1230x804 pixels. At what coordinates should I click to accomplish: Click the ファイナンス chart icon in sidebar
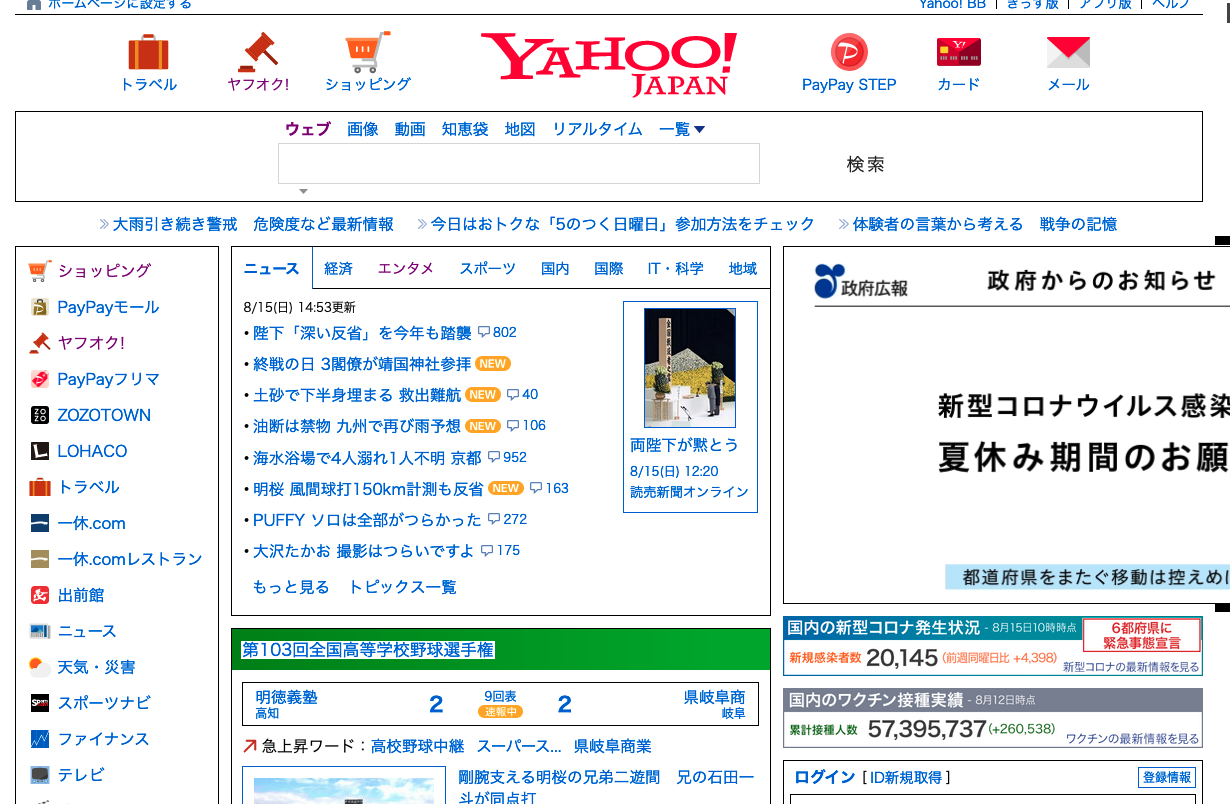40,739
